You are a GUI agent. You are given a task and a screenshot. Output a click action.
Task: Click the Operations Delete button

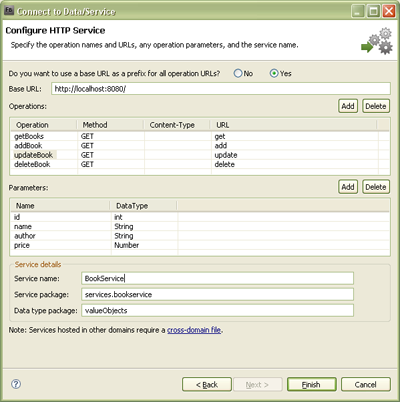[x=376, y=106]
